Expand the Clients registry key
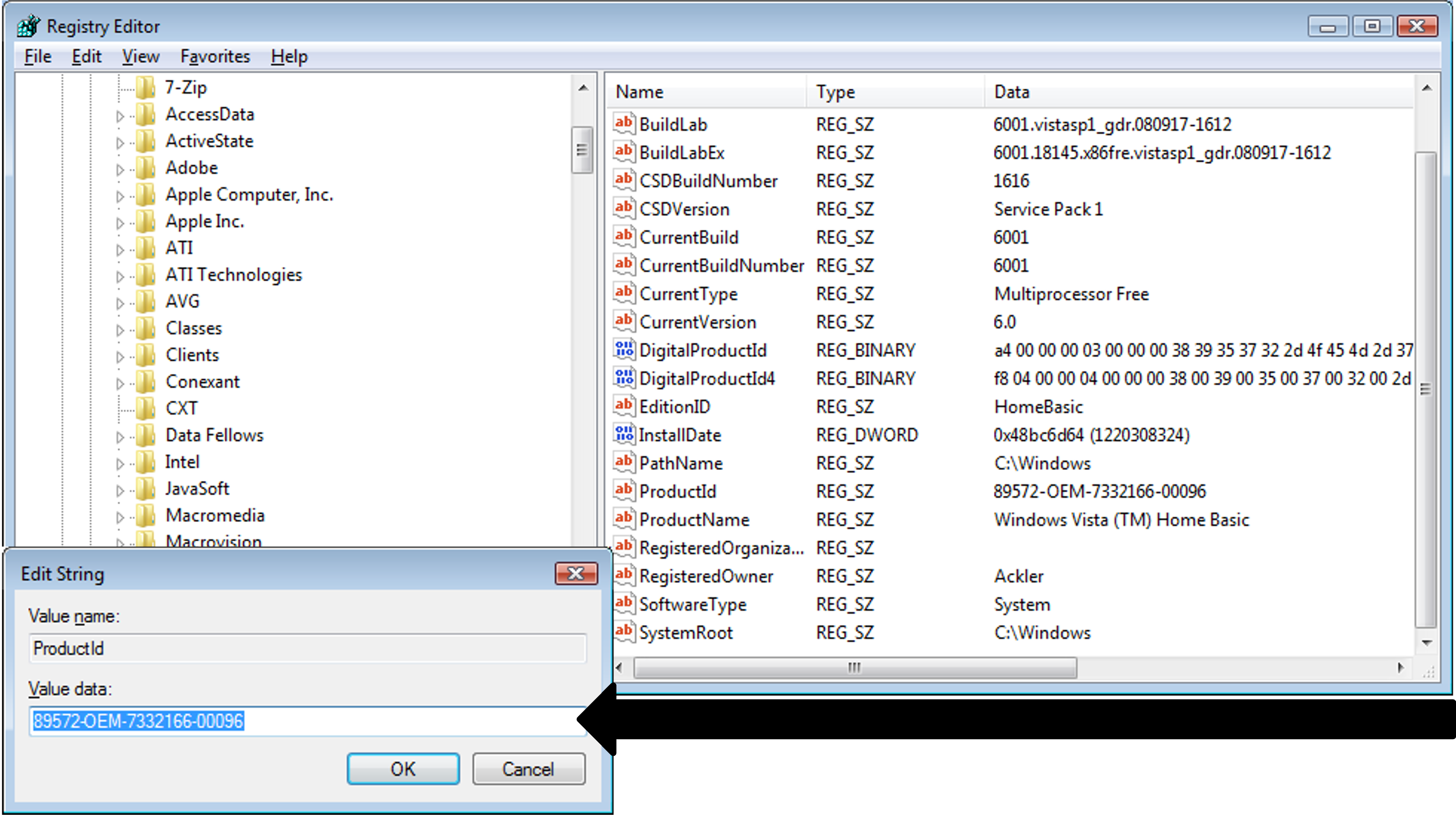Image resolution: width=1456 pixels, height=815 pixels. point(120,356)
